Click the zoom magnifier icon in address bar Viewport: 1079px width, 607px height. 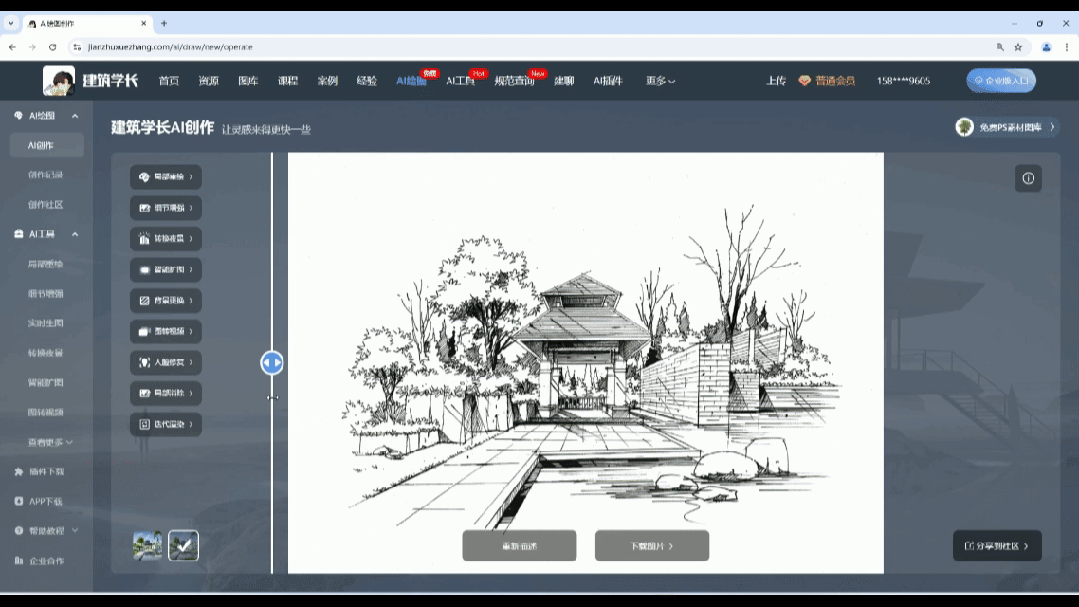1000,47
